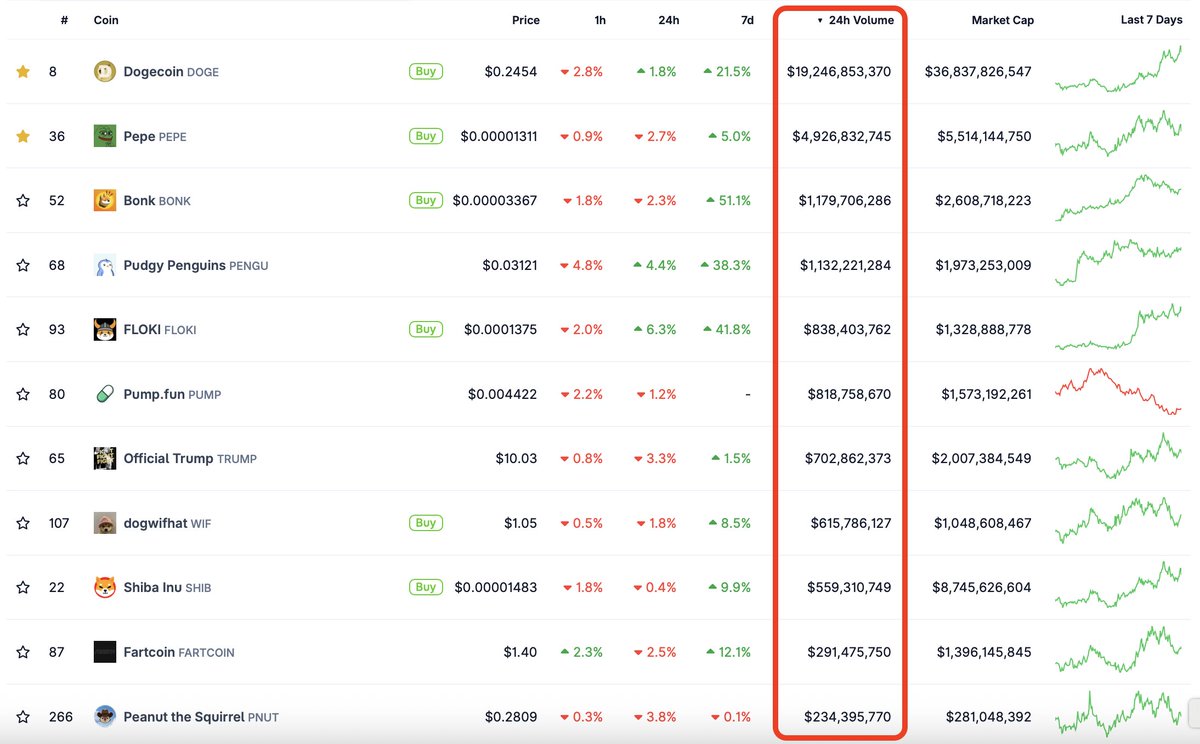Star Fartcoin for the watchlist
This screenshot has width=1200, height=744.
[23, 652]
